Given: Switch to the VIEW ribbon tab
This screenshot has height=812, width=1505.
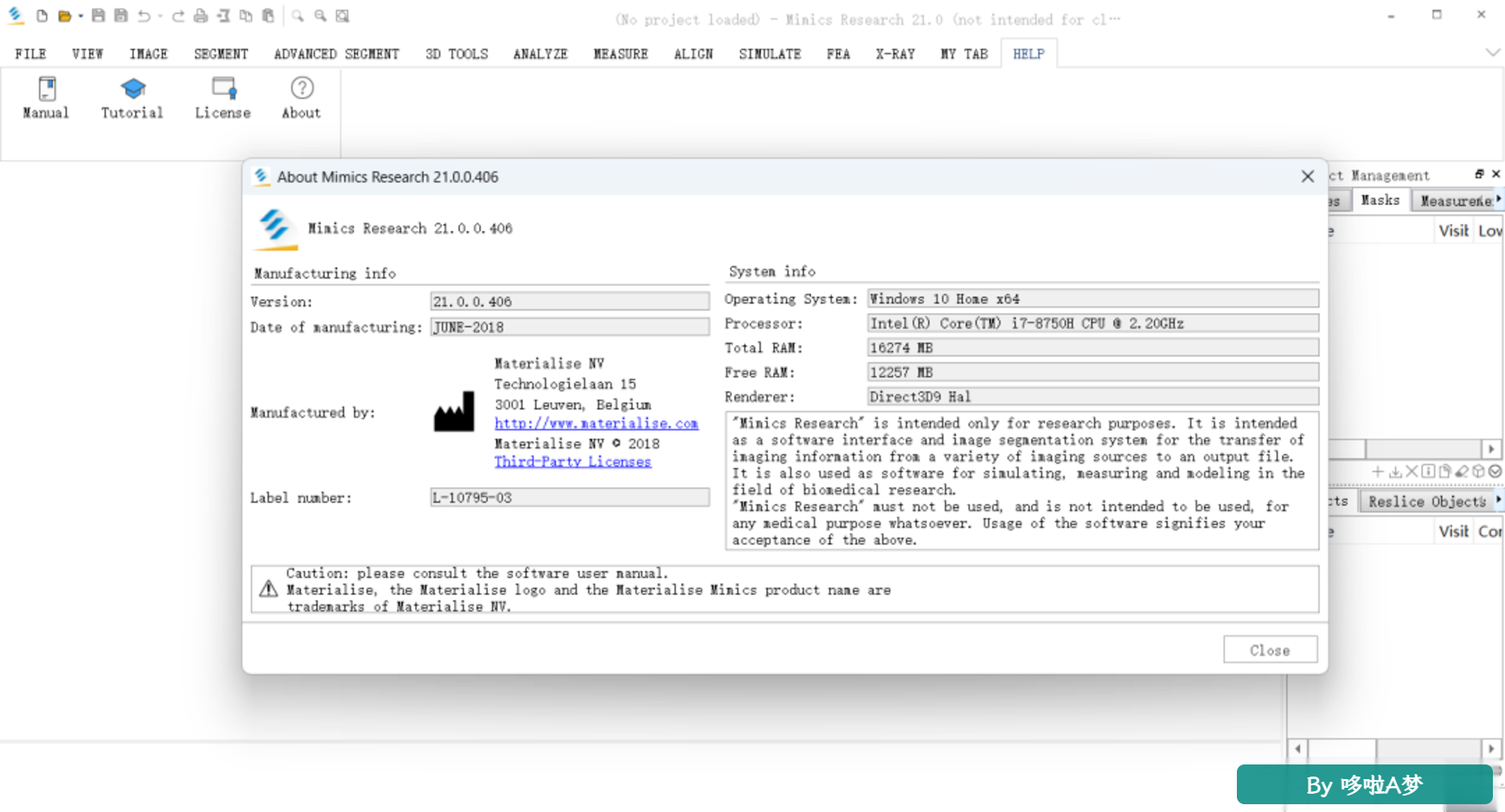Looking at the screenshot, I should click(x=87, y=54).
